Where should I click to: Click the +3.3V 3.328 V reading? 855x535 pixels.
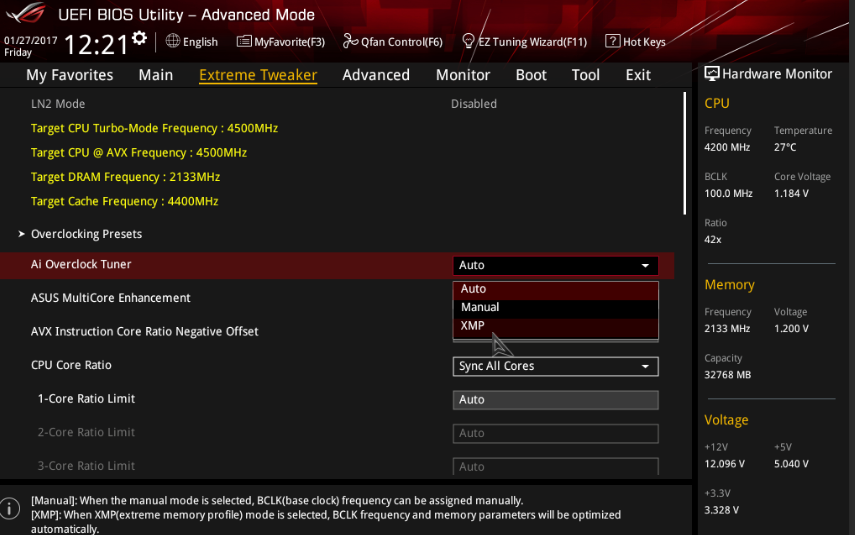point(721,510)
